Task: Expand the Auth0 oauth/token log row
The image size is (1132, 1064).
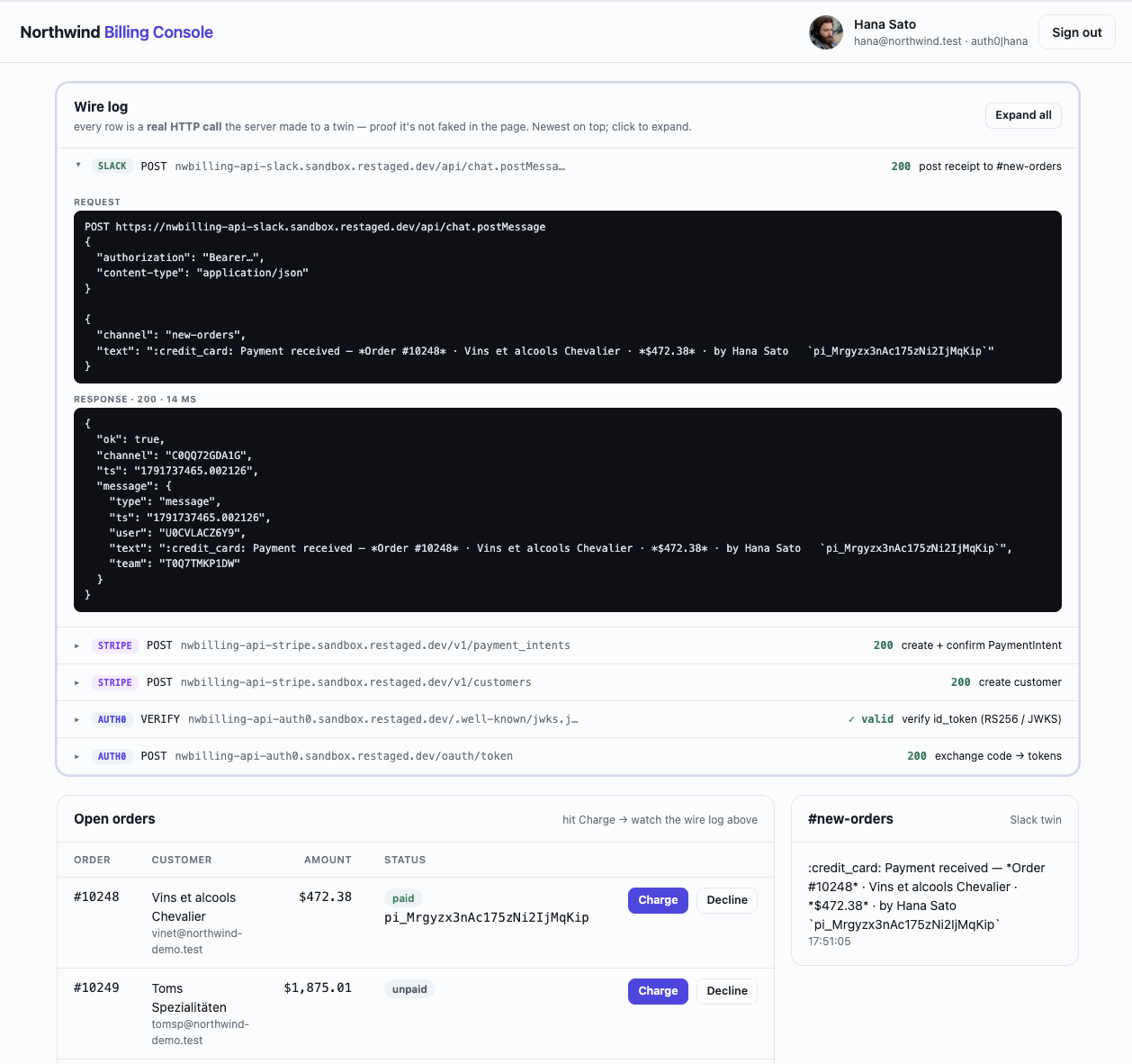Action: click(568, 756)
